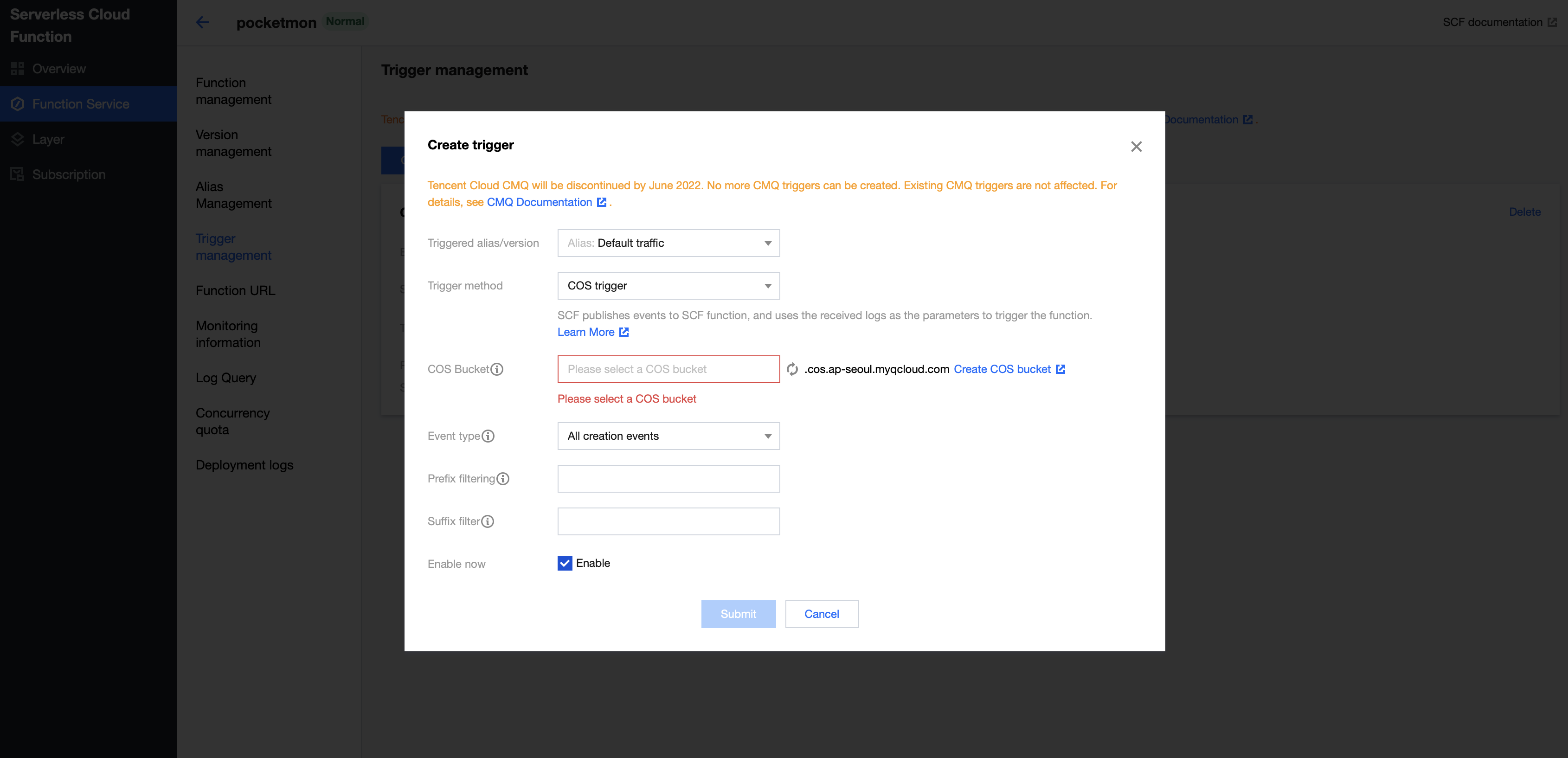
Task: Click the Suffix filter info icon
Action: (488, 521)
